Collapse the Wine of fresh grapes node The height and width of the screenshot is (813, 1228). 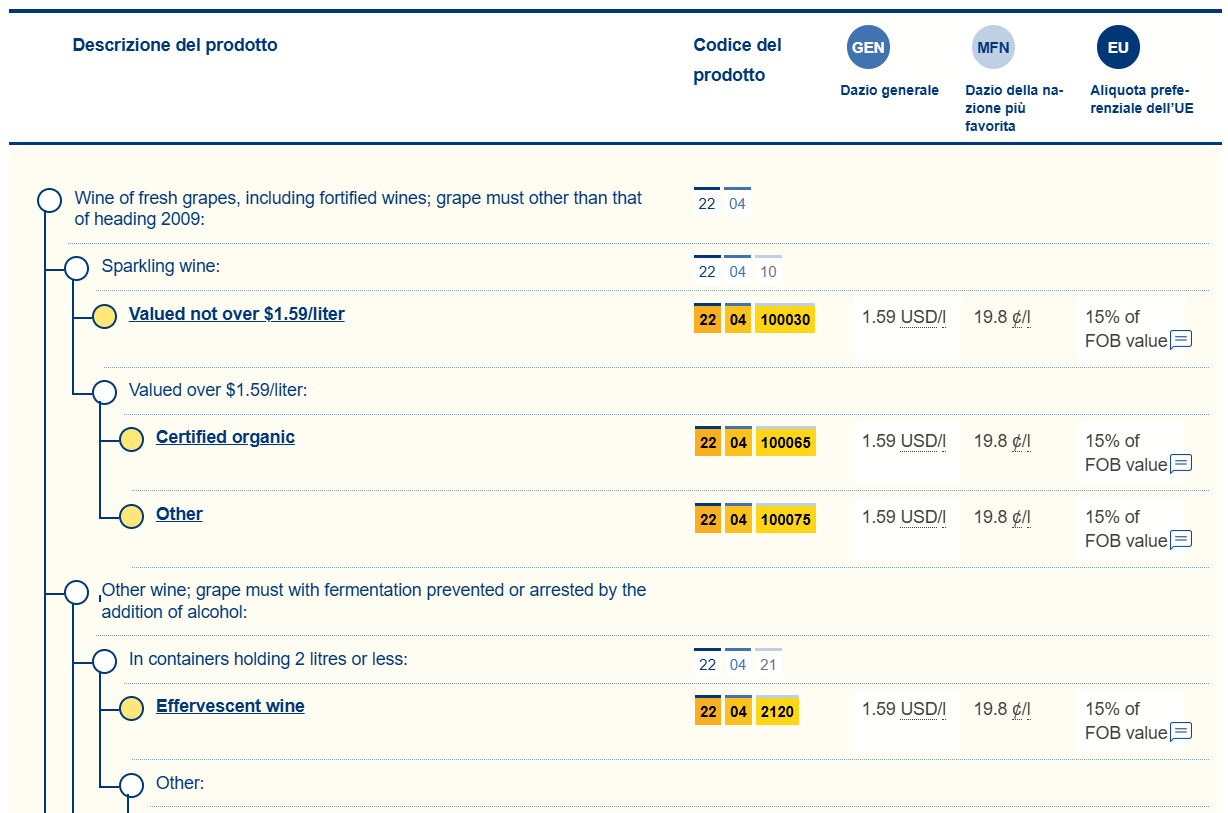[x=50, y=200]
